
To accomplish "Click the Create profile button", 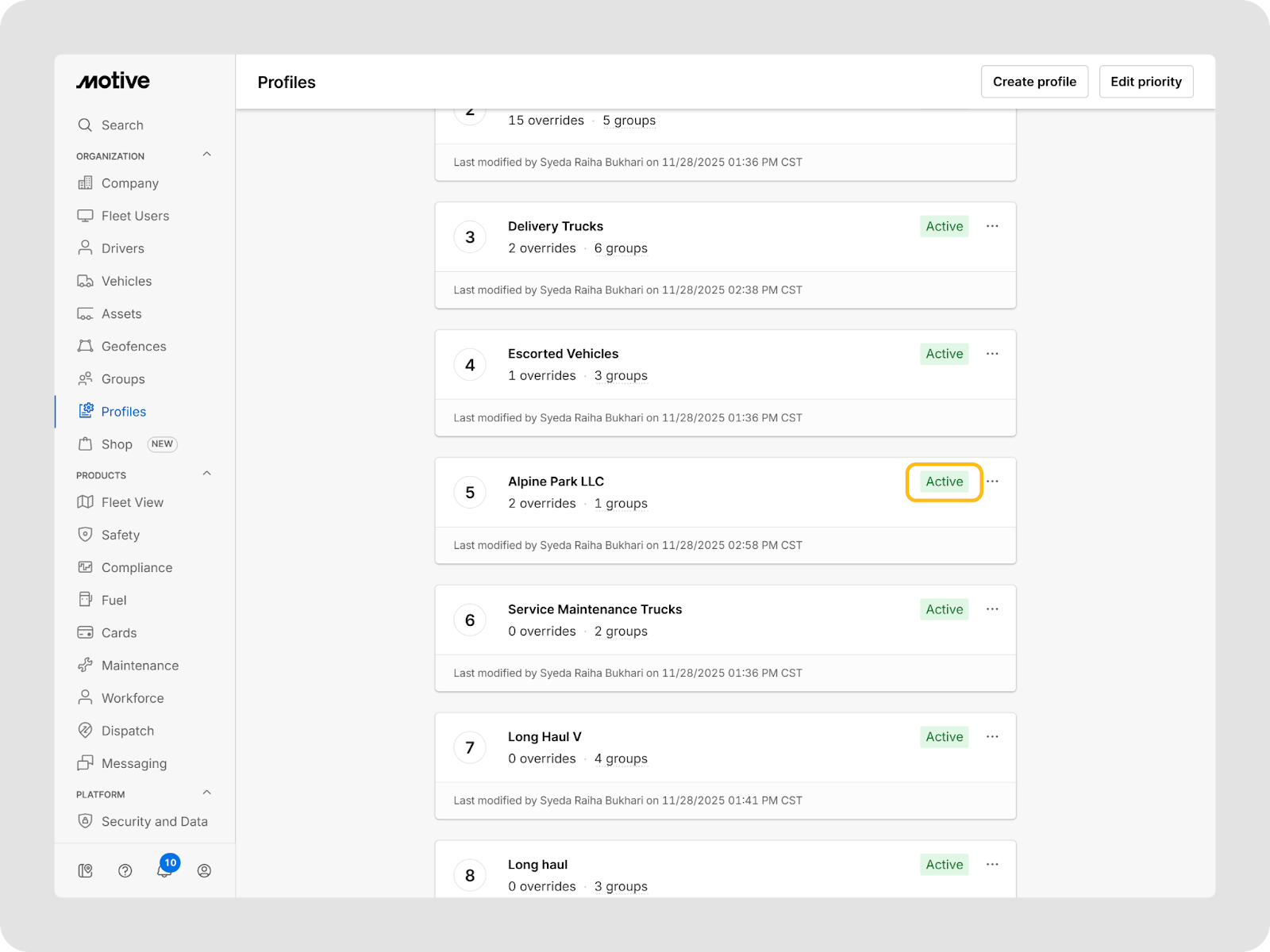I will pyautogui.click(x=1034, y=82).
